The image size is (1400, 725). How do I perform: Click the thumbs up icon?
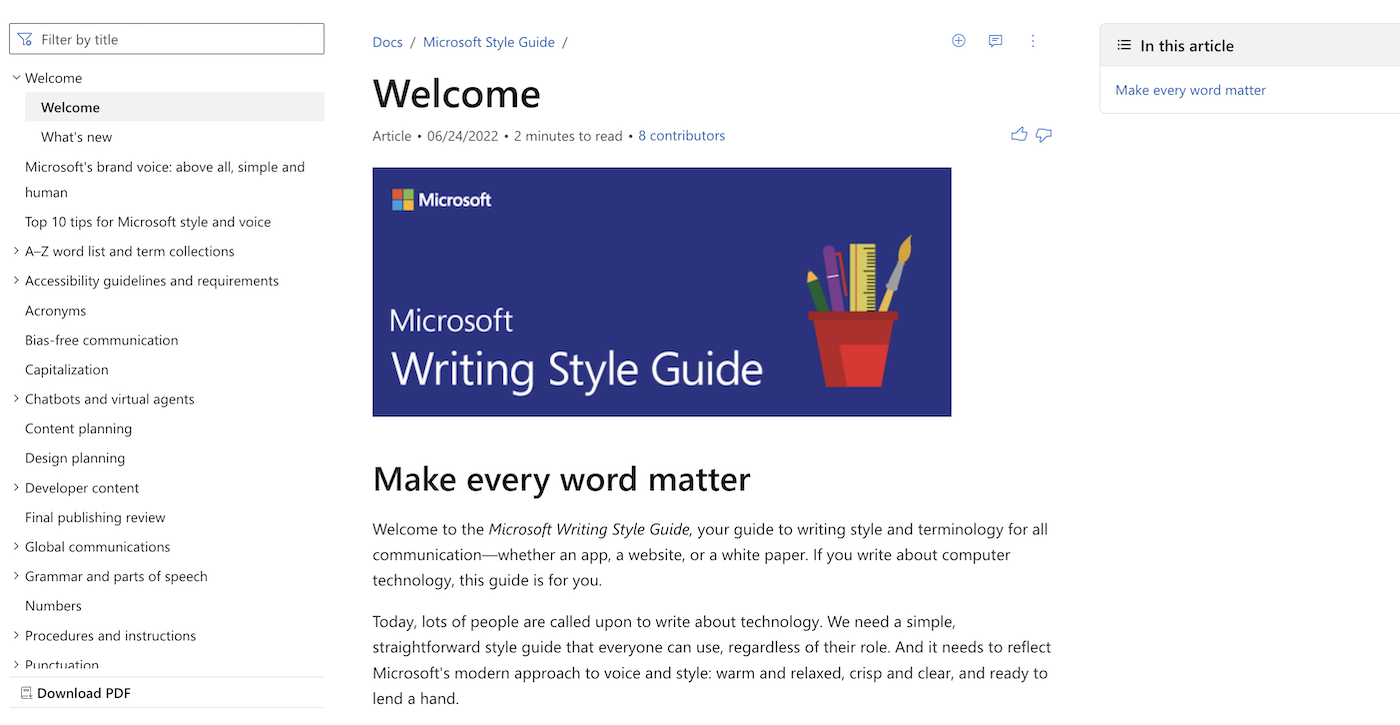tap(1019, 134)
